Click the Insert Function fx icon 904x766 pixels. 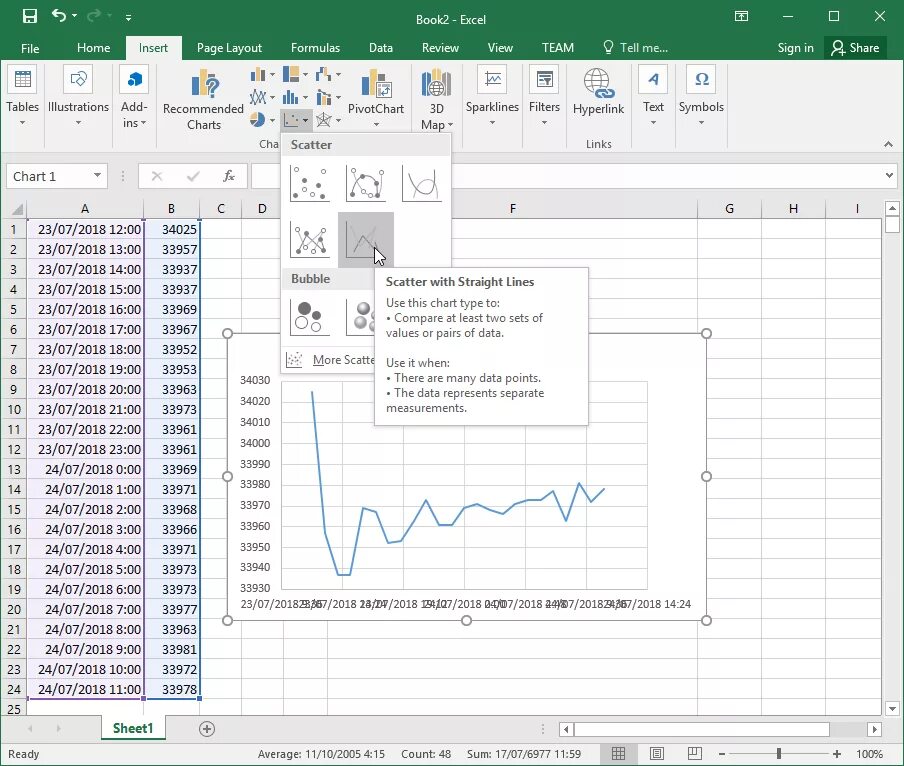(229, 176)
